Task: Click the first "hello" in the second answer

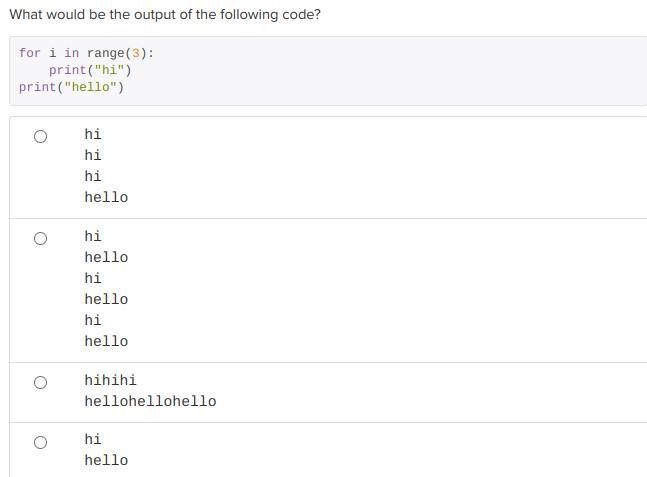Action: click(x=106, y=258)
